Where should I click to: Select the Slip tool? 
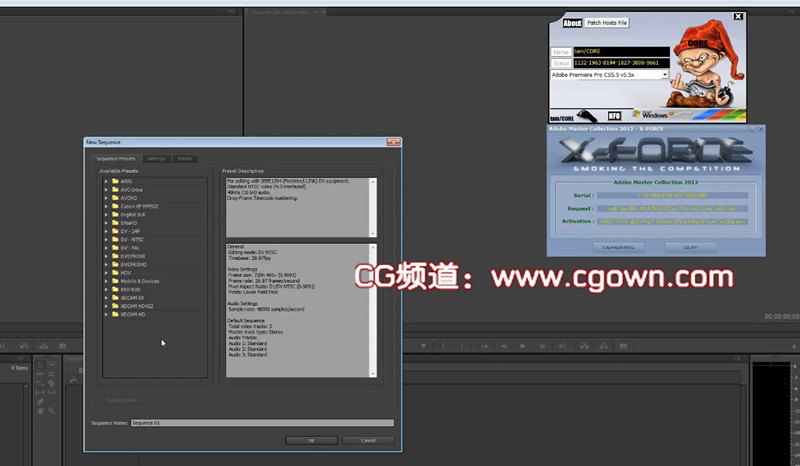tap(40, 392)
